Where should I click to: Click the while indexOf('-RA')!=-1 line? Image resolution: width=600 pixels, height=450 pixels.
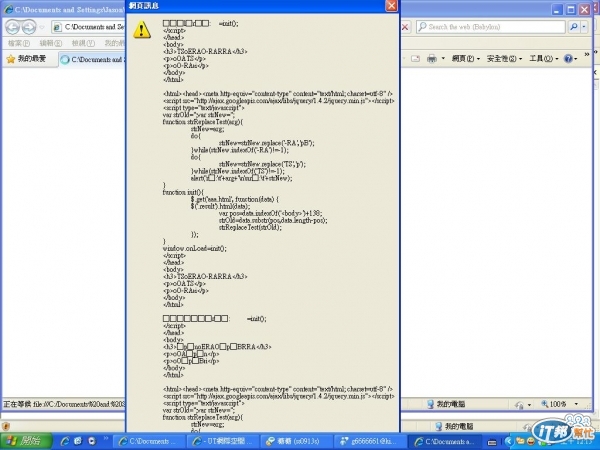(x=240, y=150)
